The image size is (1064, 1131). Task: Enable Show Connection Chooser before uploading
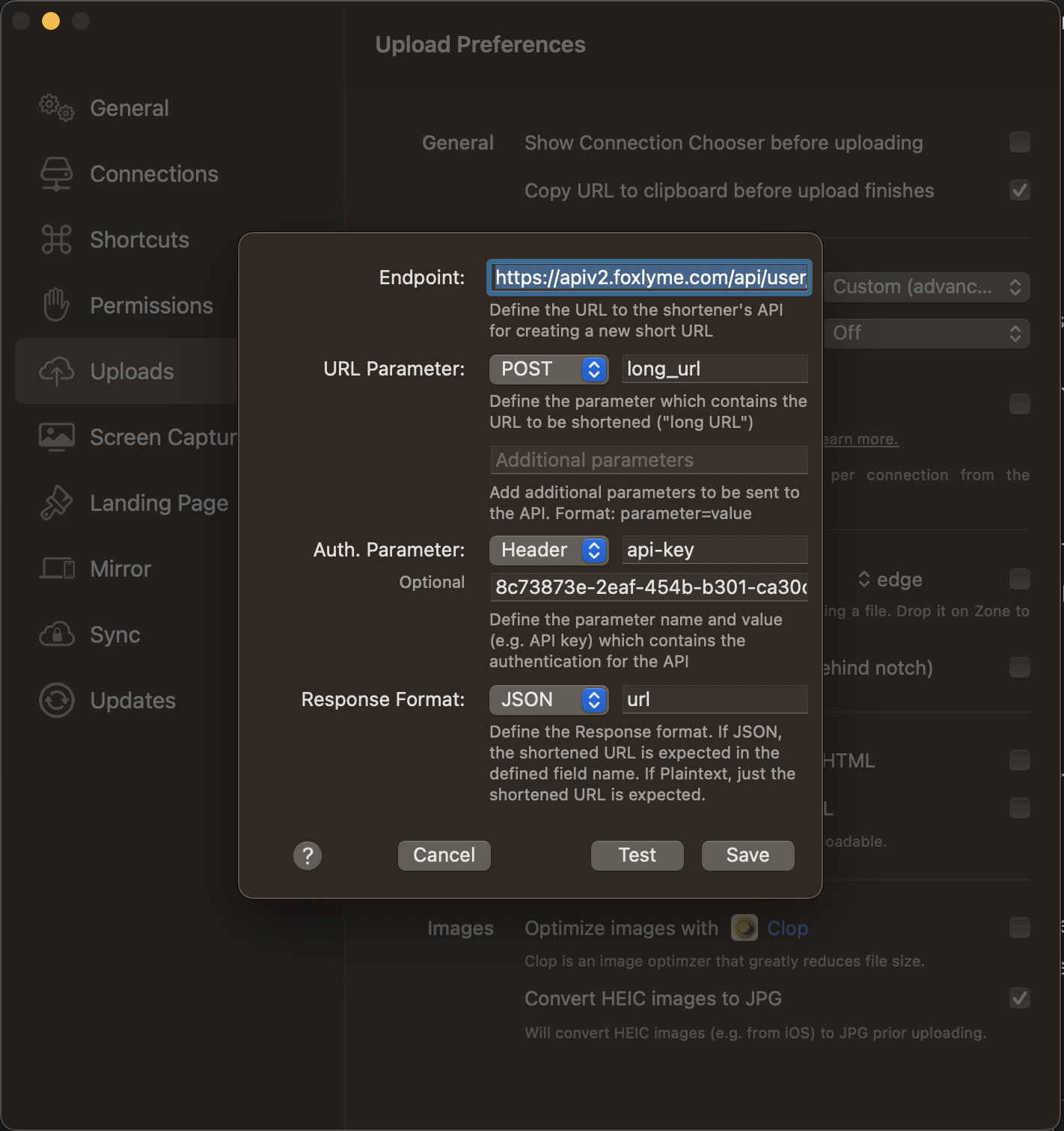(1019, 143)
